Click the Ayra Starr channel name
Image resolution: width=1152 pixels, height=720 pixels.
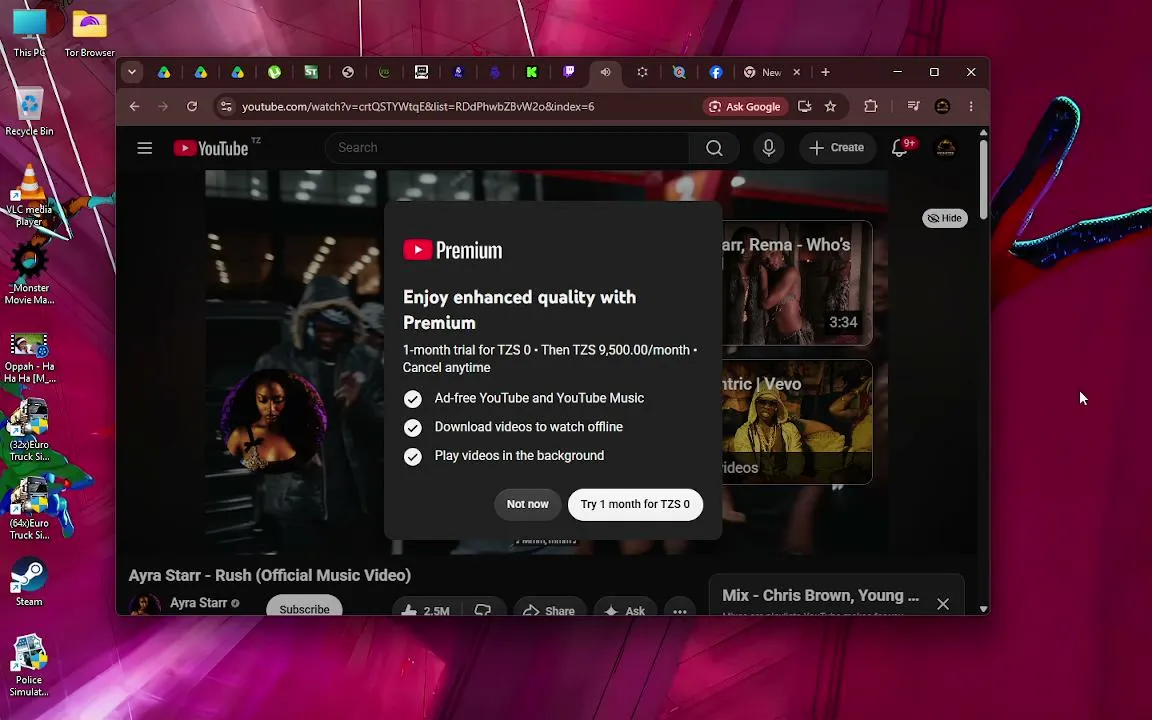(x=198, y=602)
